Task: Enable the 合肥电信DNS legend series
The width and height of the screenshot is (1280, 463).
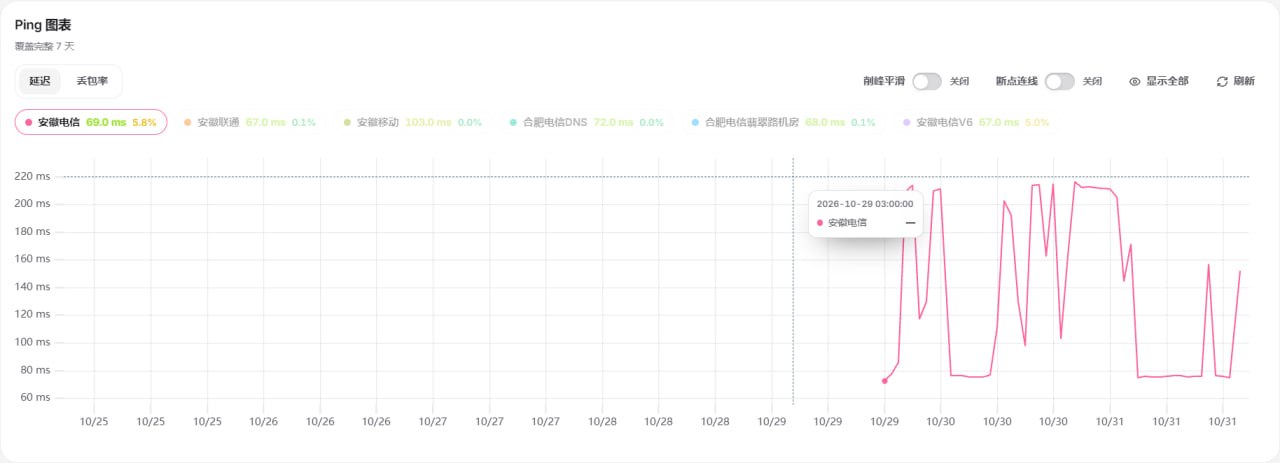Action: 586,122
